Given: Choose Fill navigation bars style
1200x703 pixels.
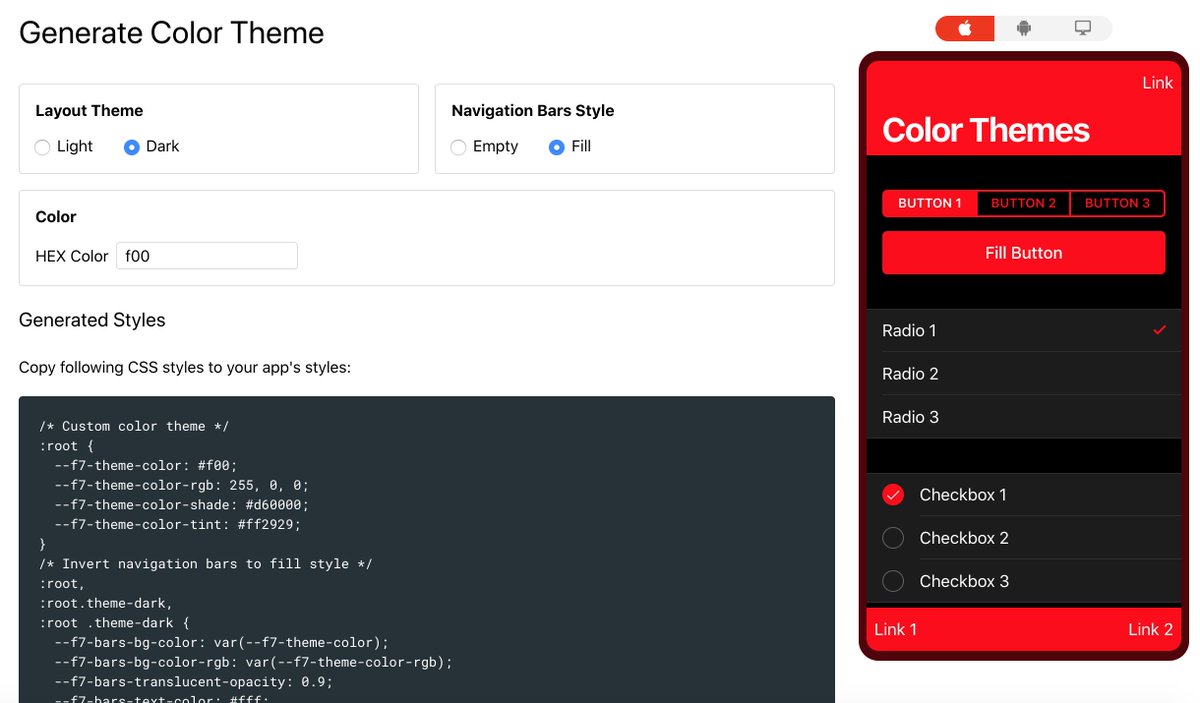Looking at the screenshot, I should [x=557, y=147].
